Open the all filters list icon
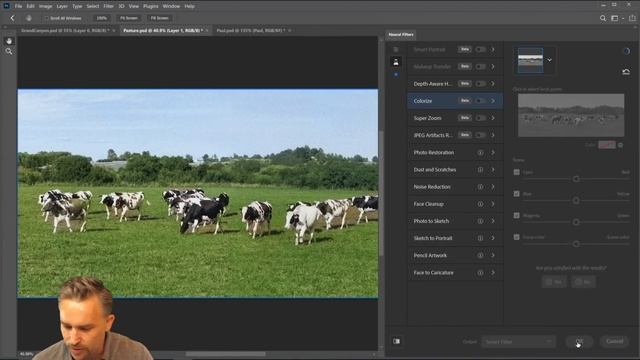 click(x=396, y=49)
